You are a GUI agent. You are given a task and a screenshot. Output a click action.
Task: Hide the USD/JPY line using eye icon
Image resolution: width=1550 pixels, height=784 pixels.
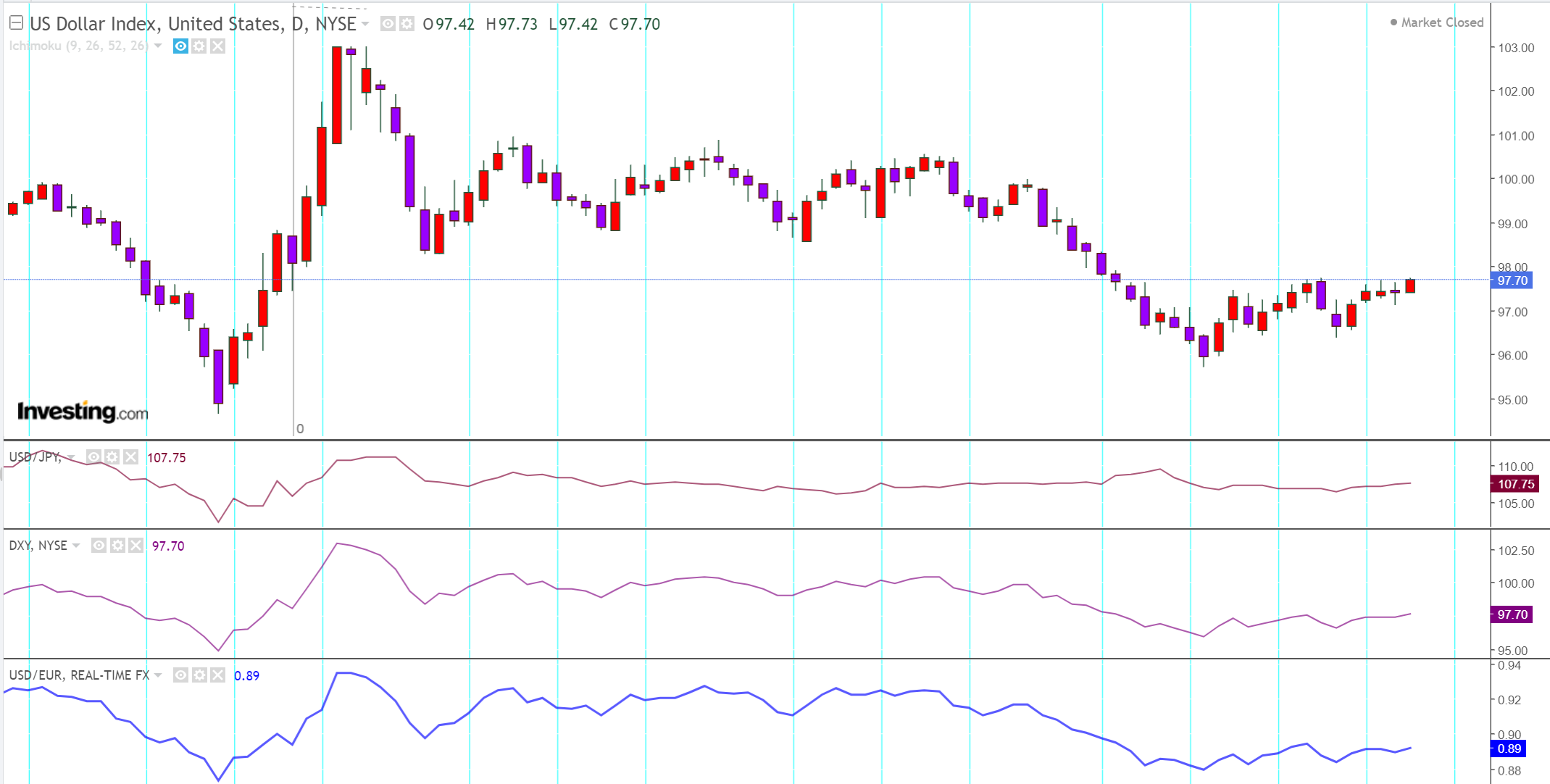[x=93, y=457]
